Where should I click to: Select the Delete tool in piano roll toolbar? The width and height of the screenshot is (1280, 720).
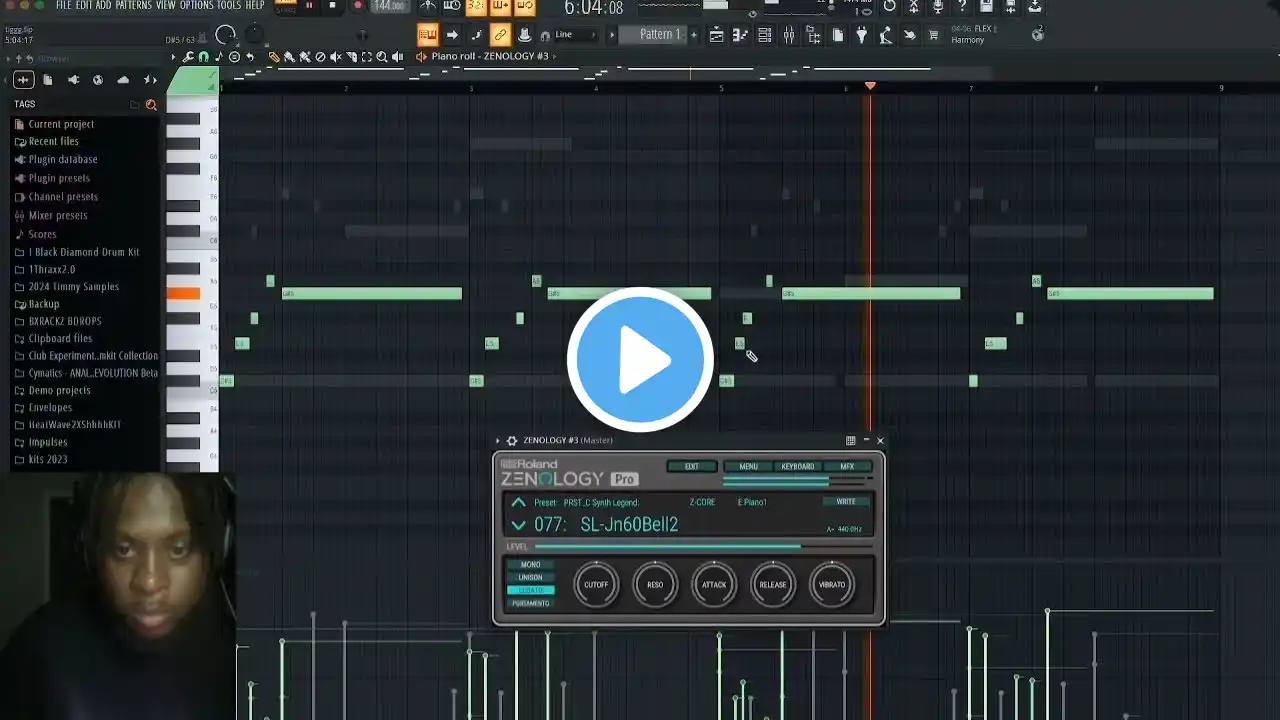point(320,57)
